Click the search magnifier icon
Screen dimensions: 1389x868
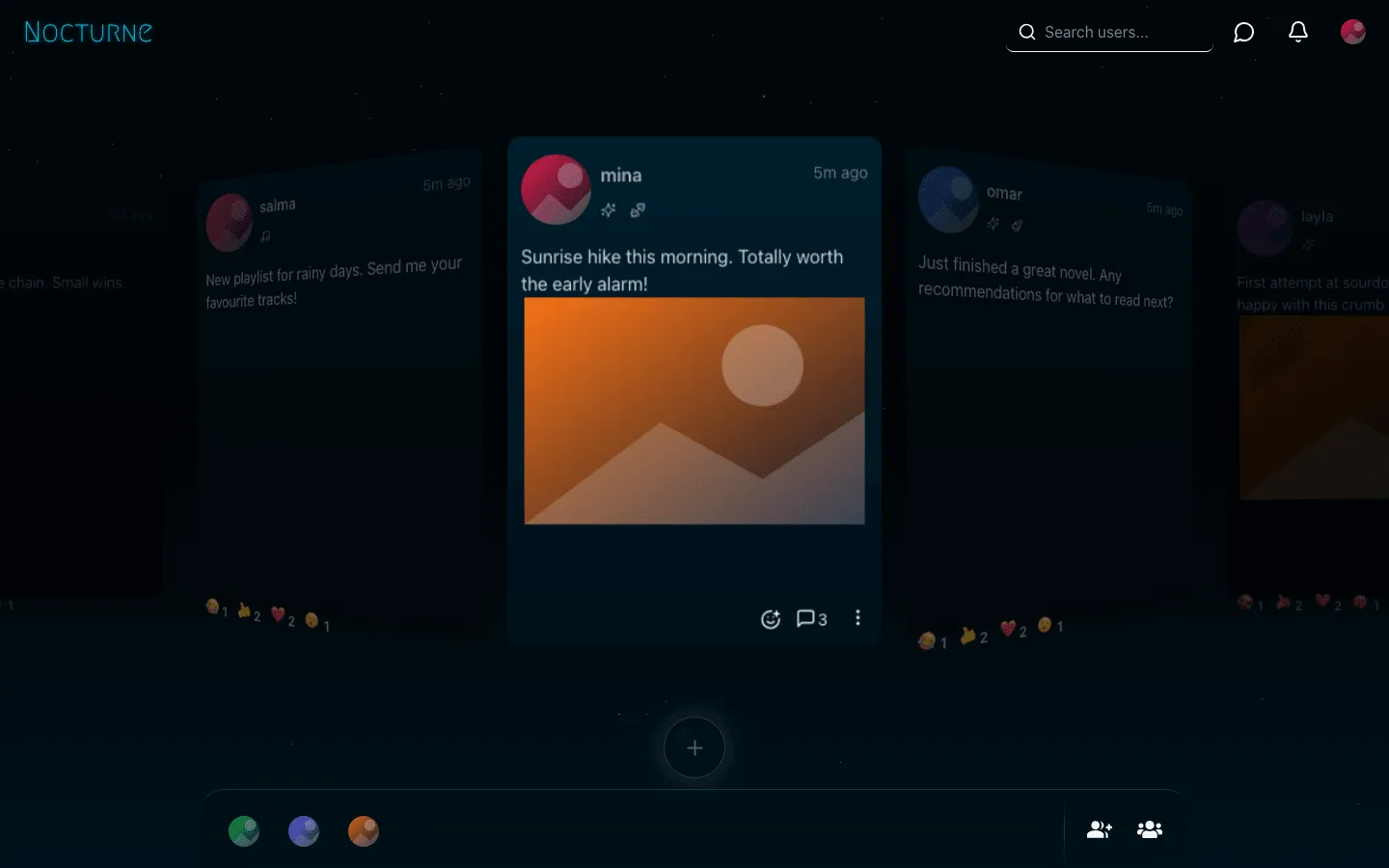tap(1027, 32)
